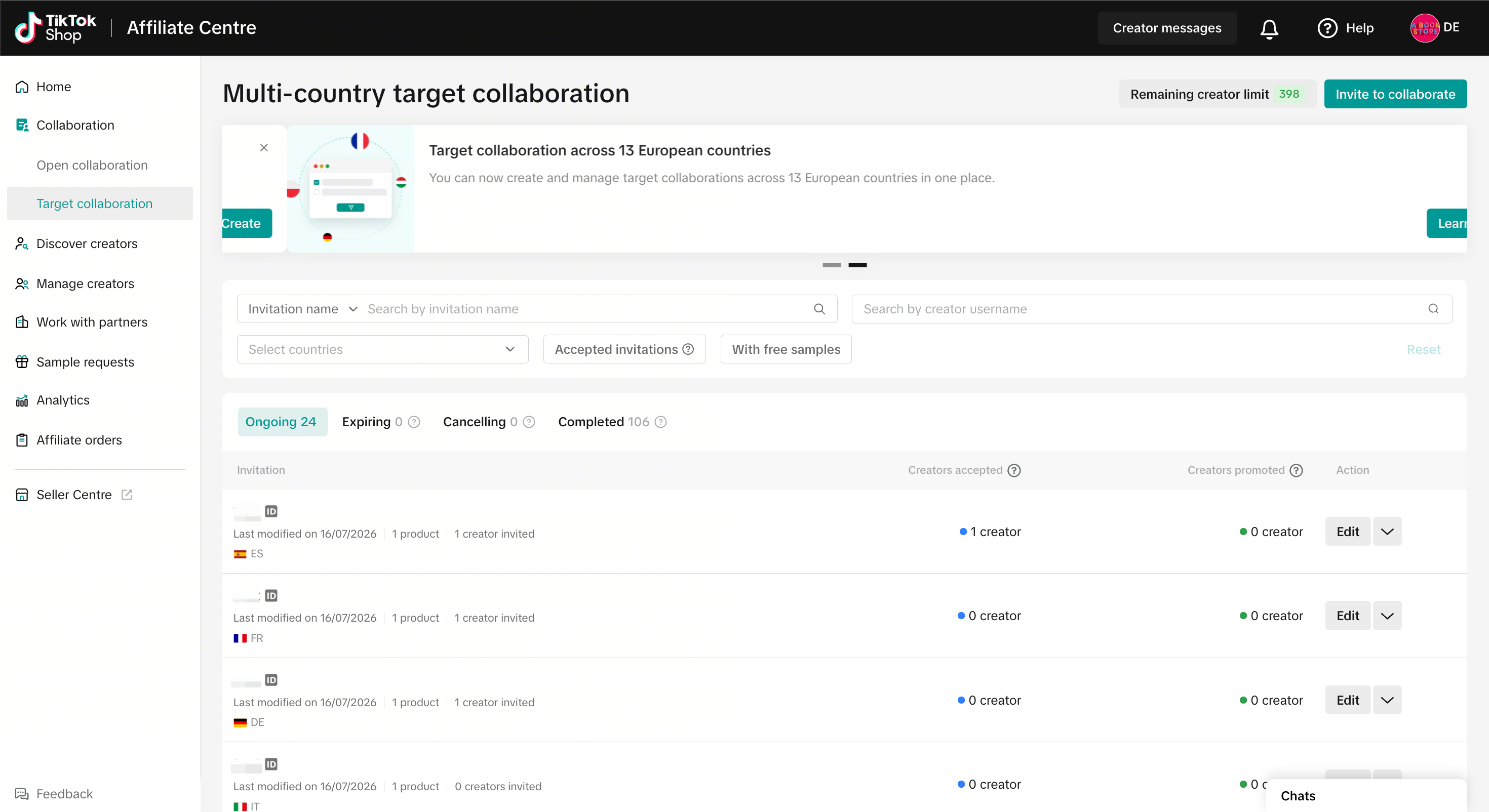Click the creator username search icon
The width and height of the screenshot is (1489, 812).
pyautogui.click(x=1433, y=309)
